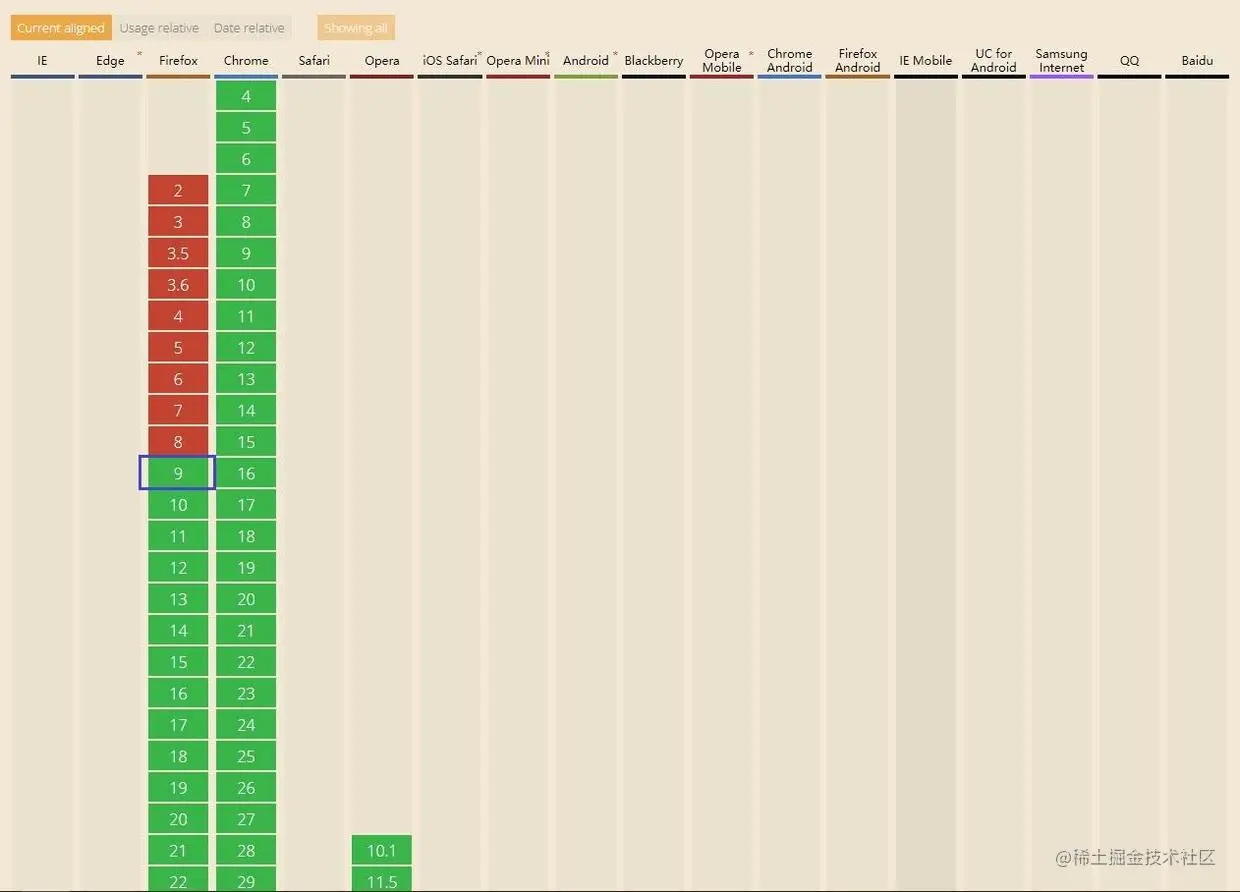Image resolution: width=1240 pixels, height=892 pixels.
Task: Select the red Firefox version 3 cell
Action: [178, 222]
